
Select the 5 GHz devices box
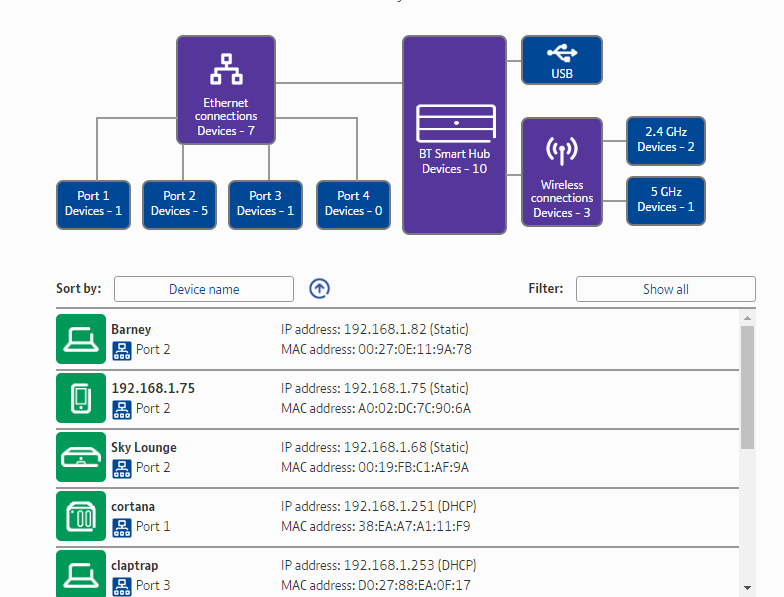[x=666, y=200]
